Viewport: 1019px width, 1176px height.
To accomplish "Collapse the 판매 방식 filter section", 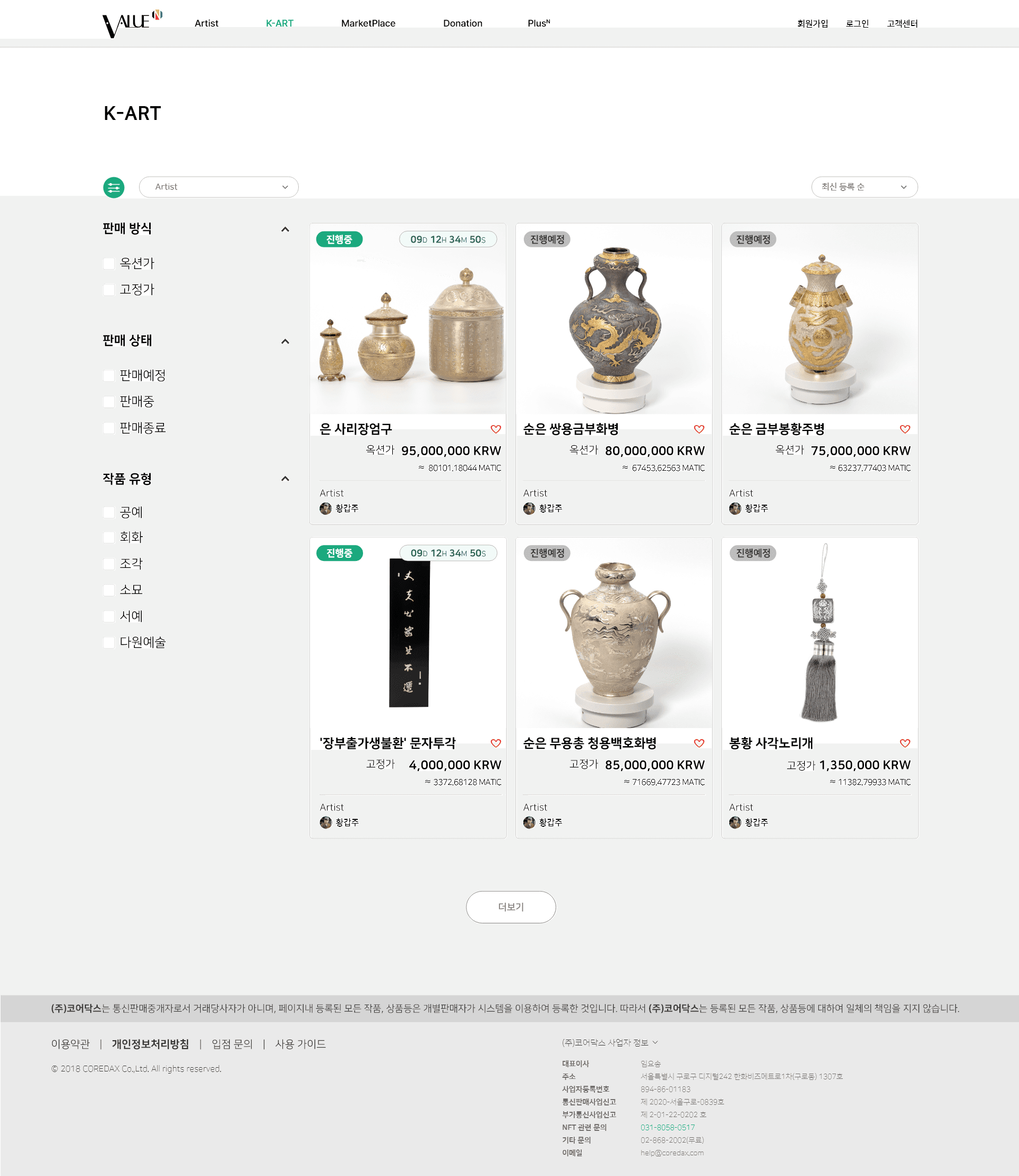I will tap(286, 229).
